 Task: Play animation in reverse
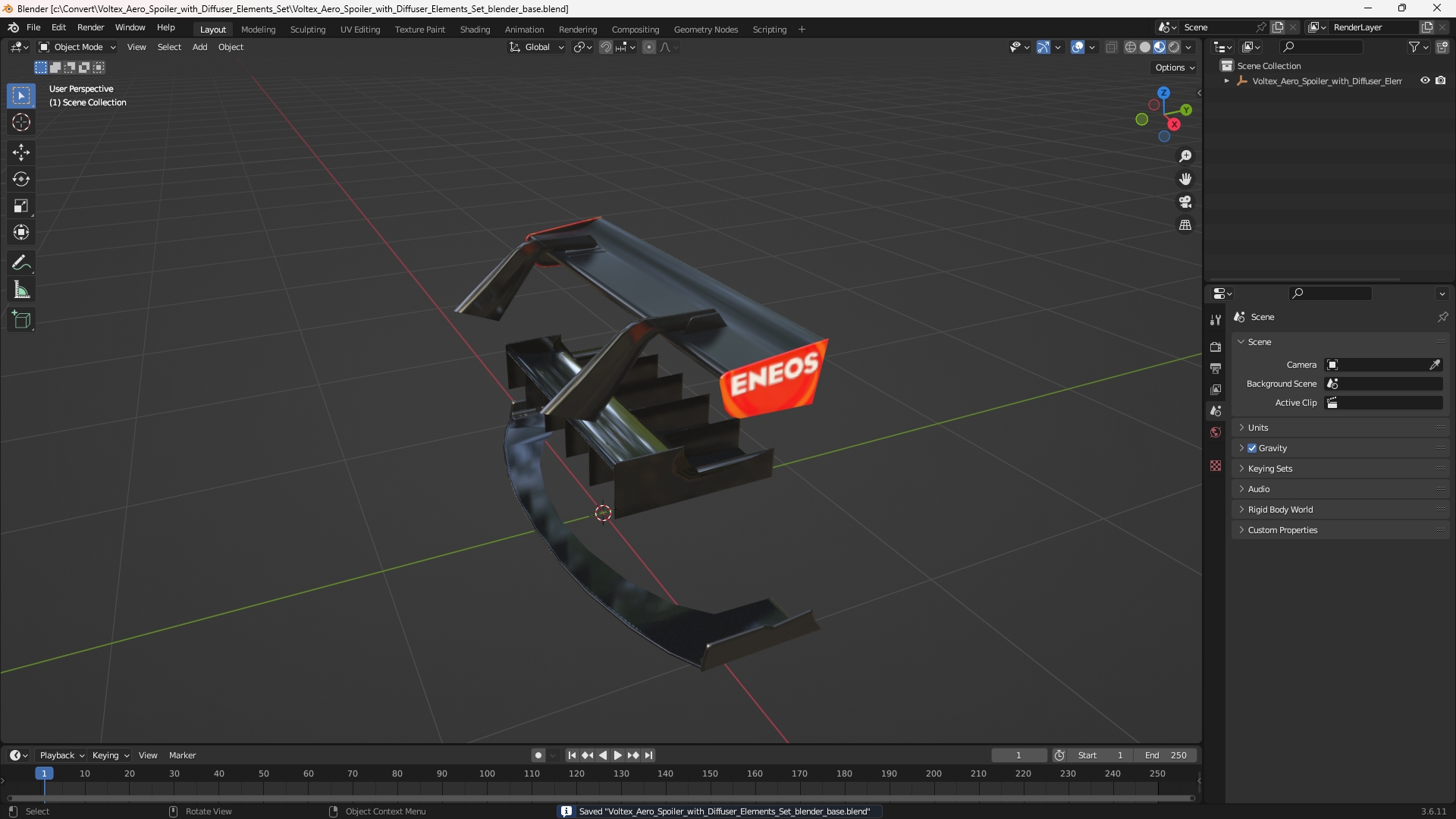click(603, 755)
